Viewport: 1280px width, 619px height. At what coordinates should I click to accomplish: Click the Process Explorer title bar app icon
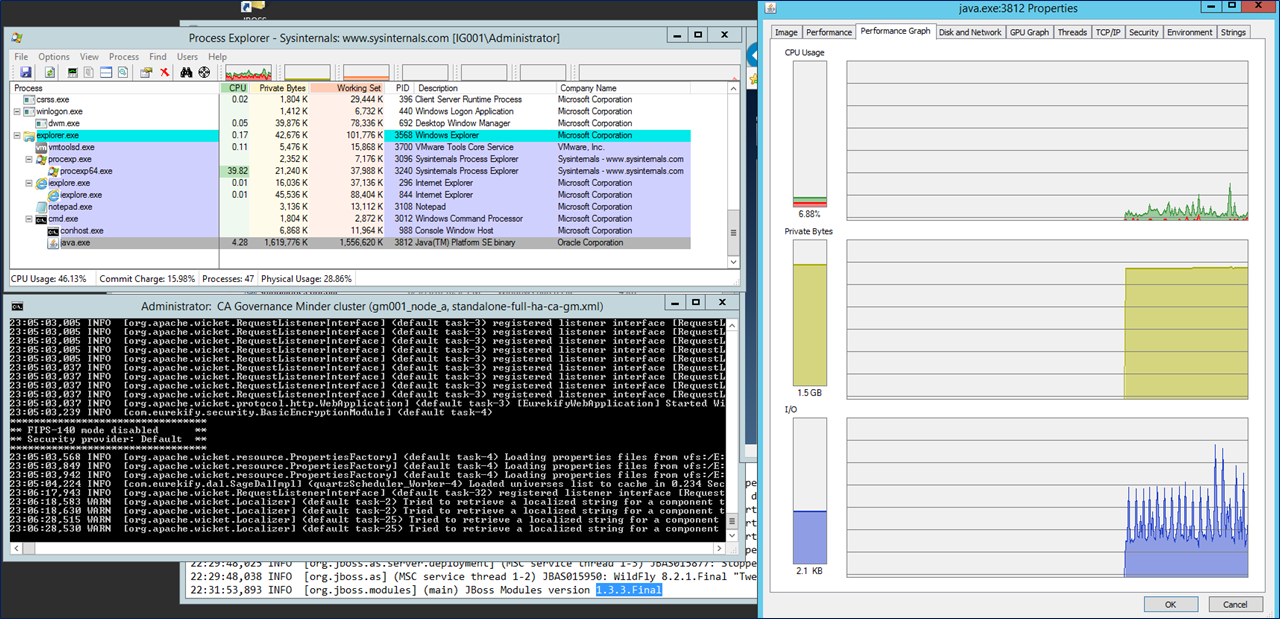pos(17,38)
